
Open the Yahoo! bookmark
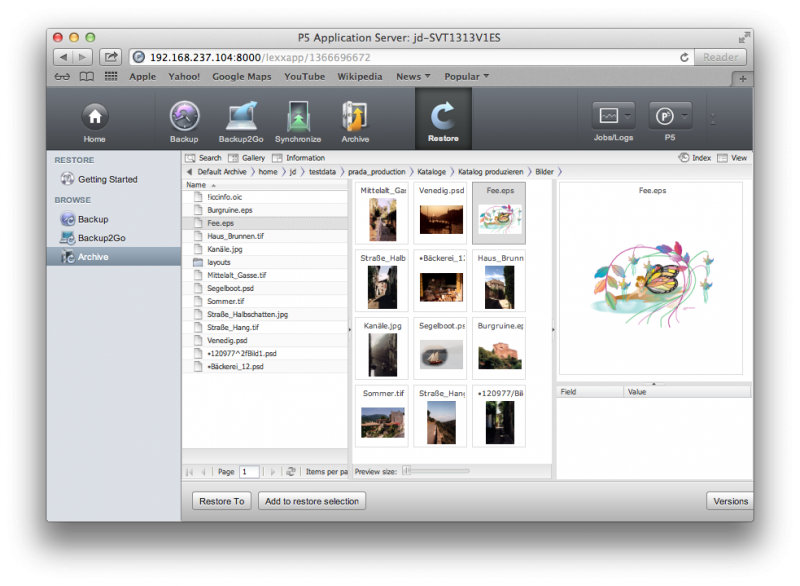click(x=184, y=77)
